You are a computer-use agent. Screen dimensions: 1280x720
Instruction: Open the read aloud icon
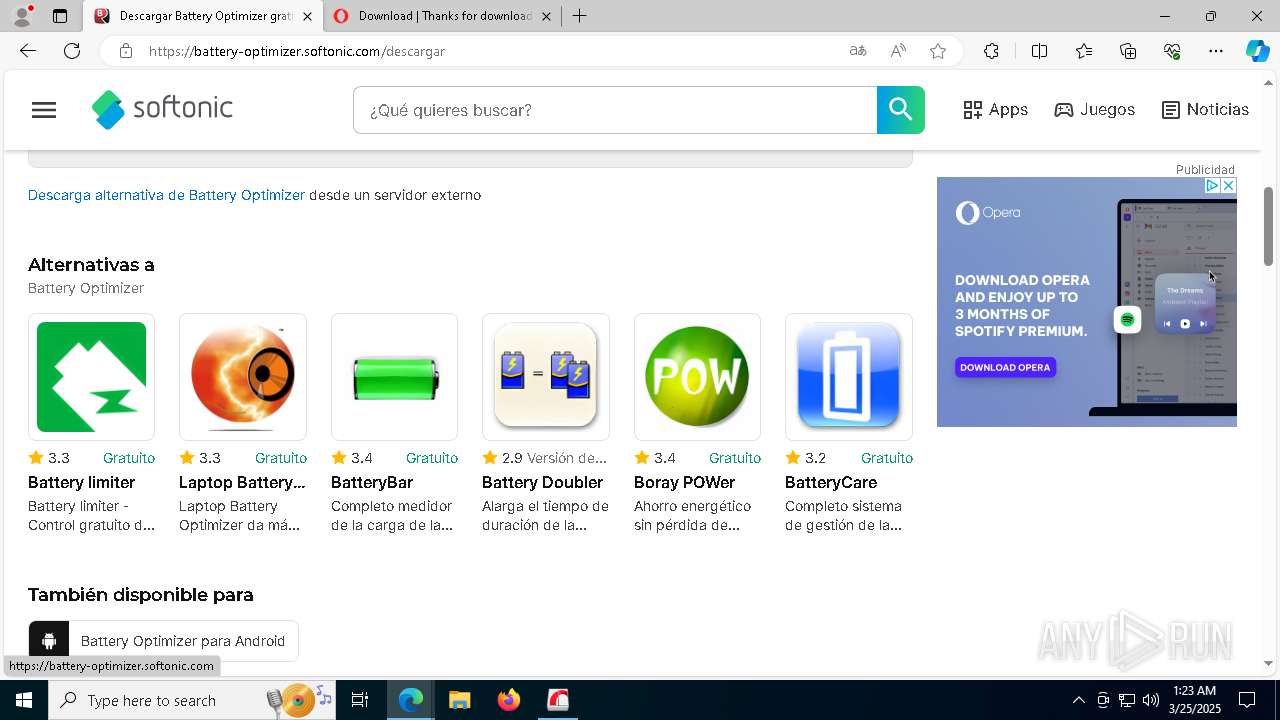[x=898, y=51]
